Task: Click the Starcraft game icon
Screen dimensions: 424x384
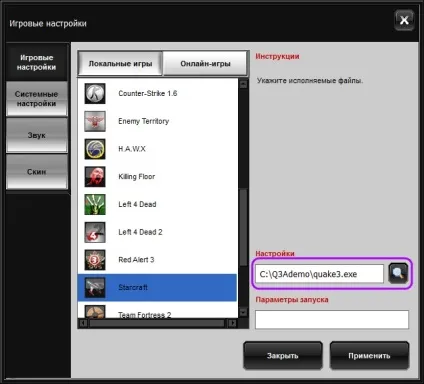Action: [95, 287]
